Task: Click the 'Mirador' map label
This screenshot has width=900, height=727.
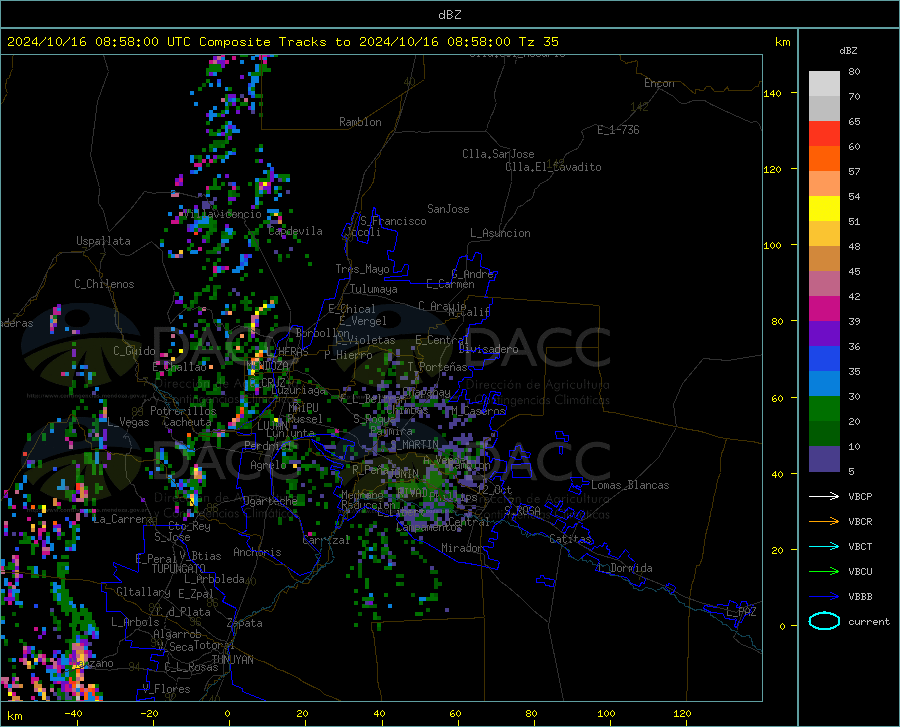Action: coord(461,548)
